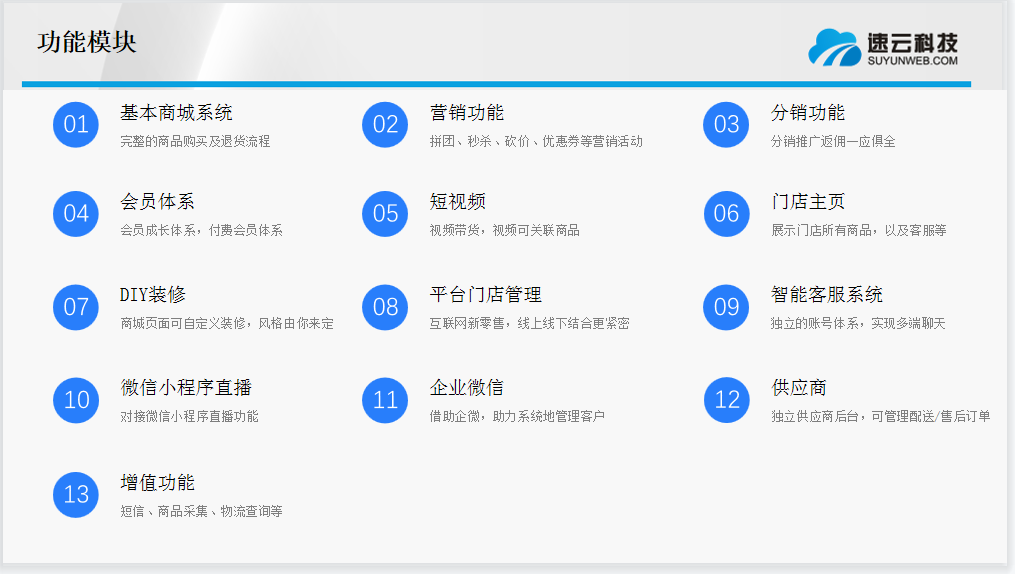Click the 短信、商品采集 description line
The image size is (1015, 574).
point(201,511)
